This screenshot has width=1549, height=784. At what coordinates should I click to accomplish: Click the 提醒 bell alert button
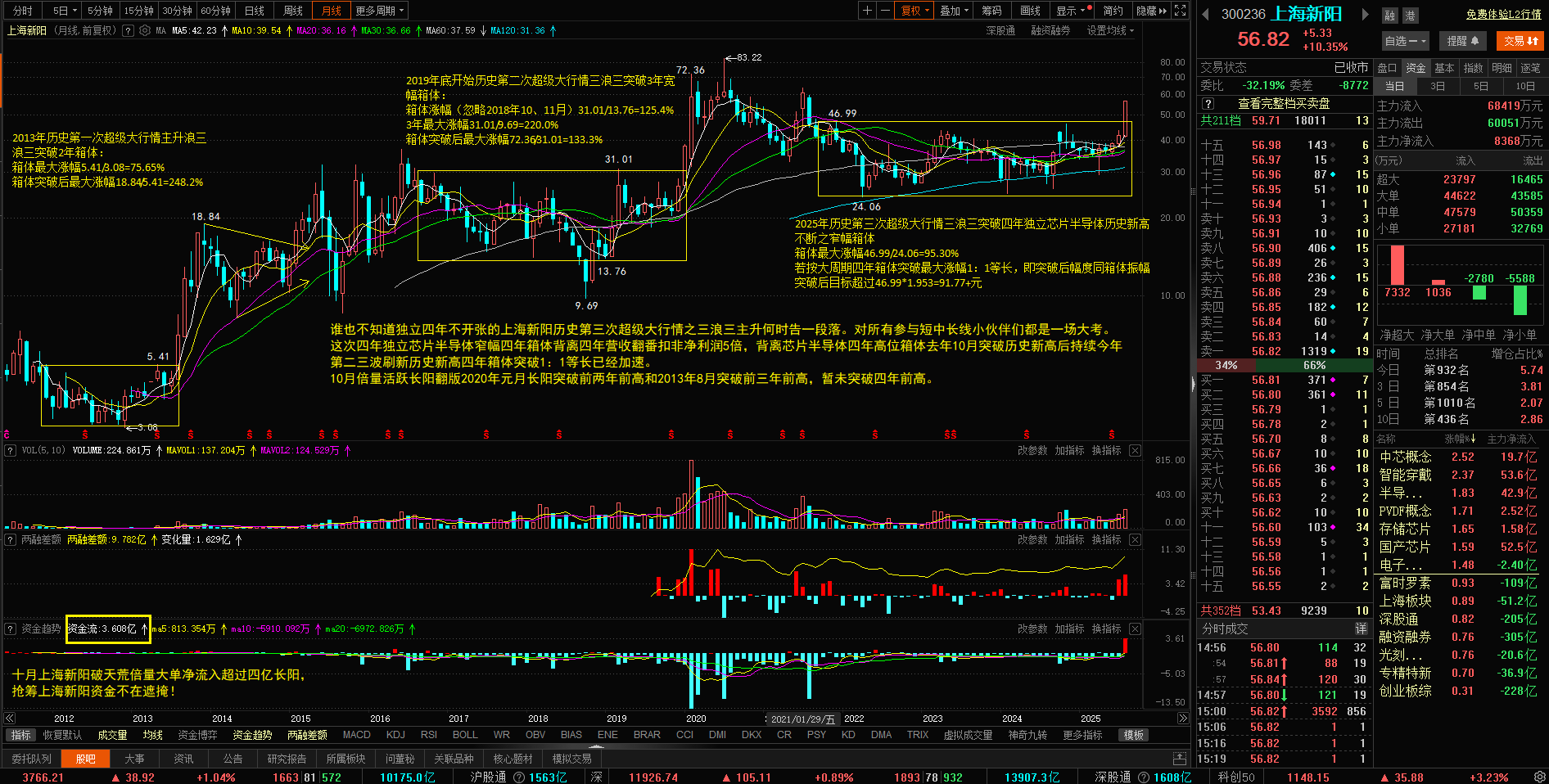click(x=1463, y=41)
